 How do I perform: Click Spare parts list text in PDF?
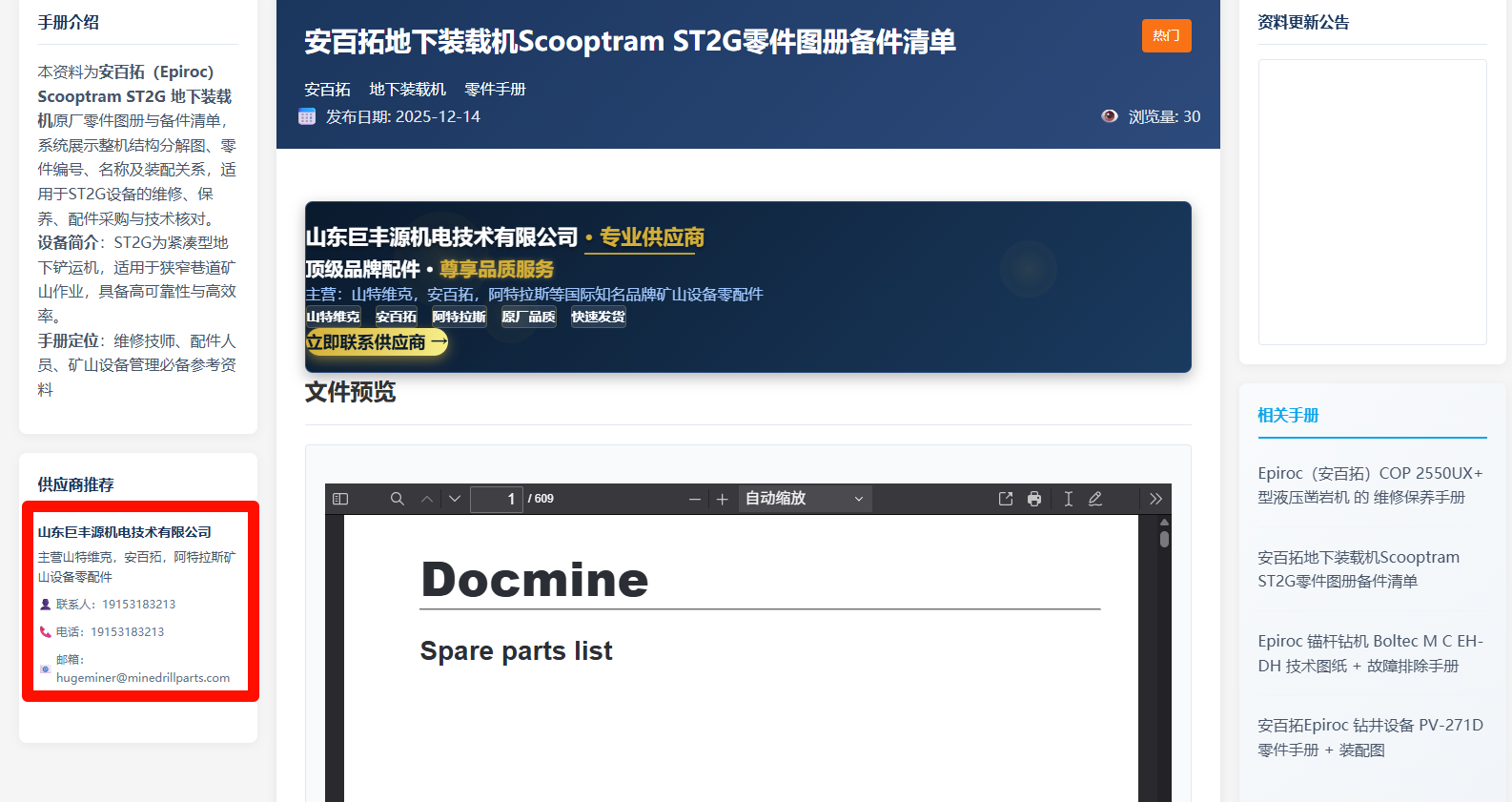pos(517,650)
